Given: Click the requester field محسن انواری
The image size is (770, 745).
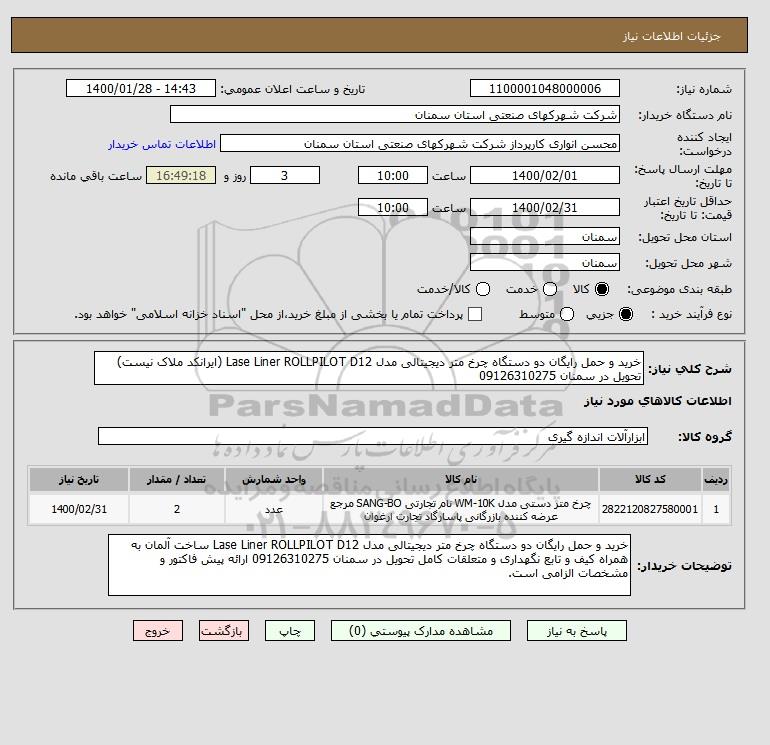Looking at the screenshot, I should tap(420, 144).
